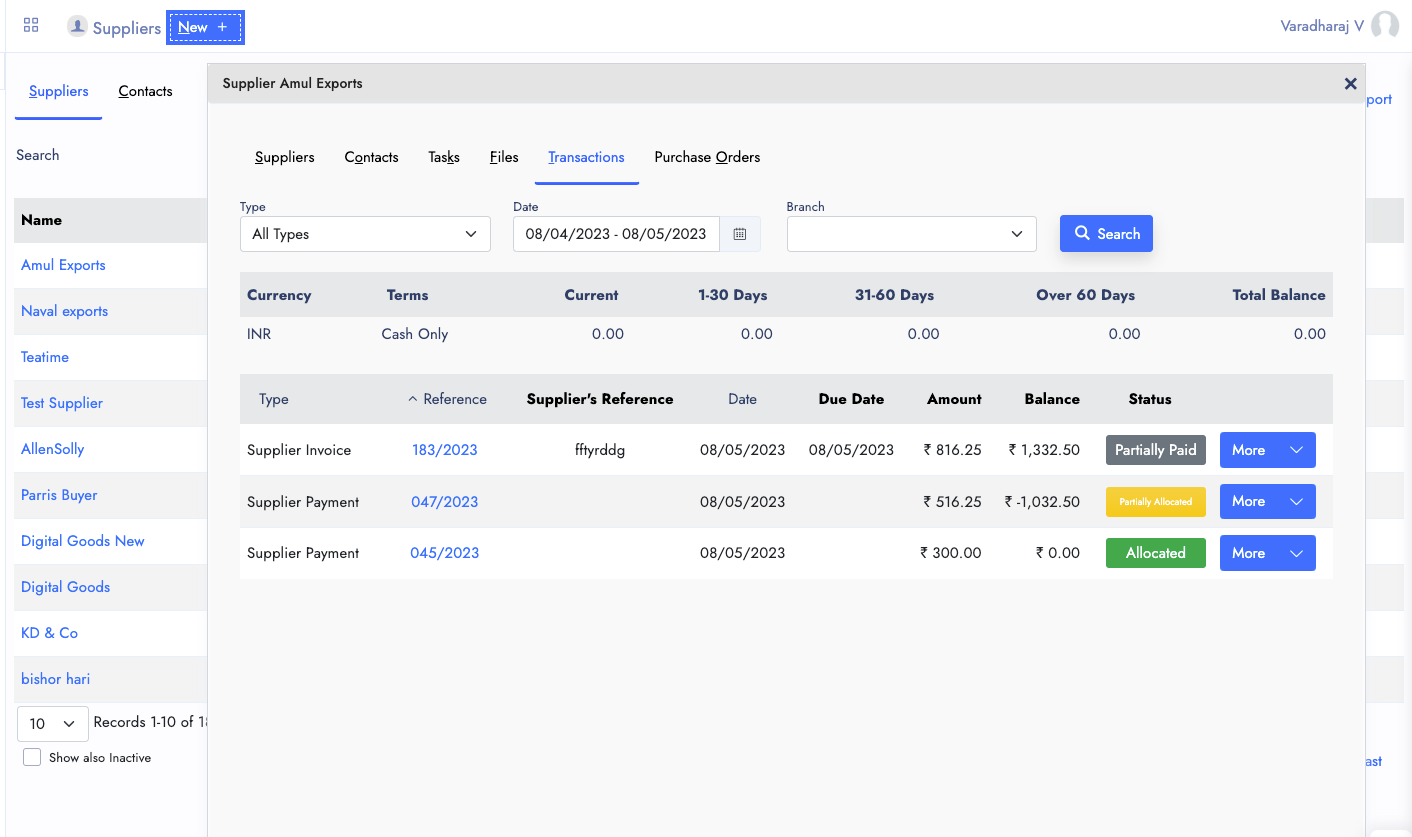Sort by the Type column header
This screenshot has width=1412, height=837.
[x=274, y=399]
